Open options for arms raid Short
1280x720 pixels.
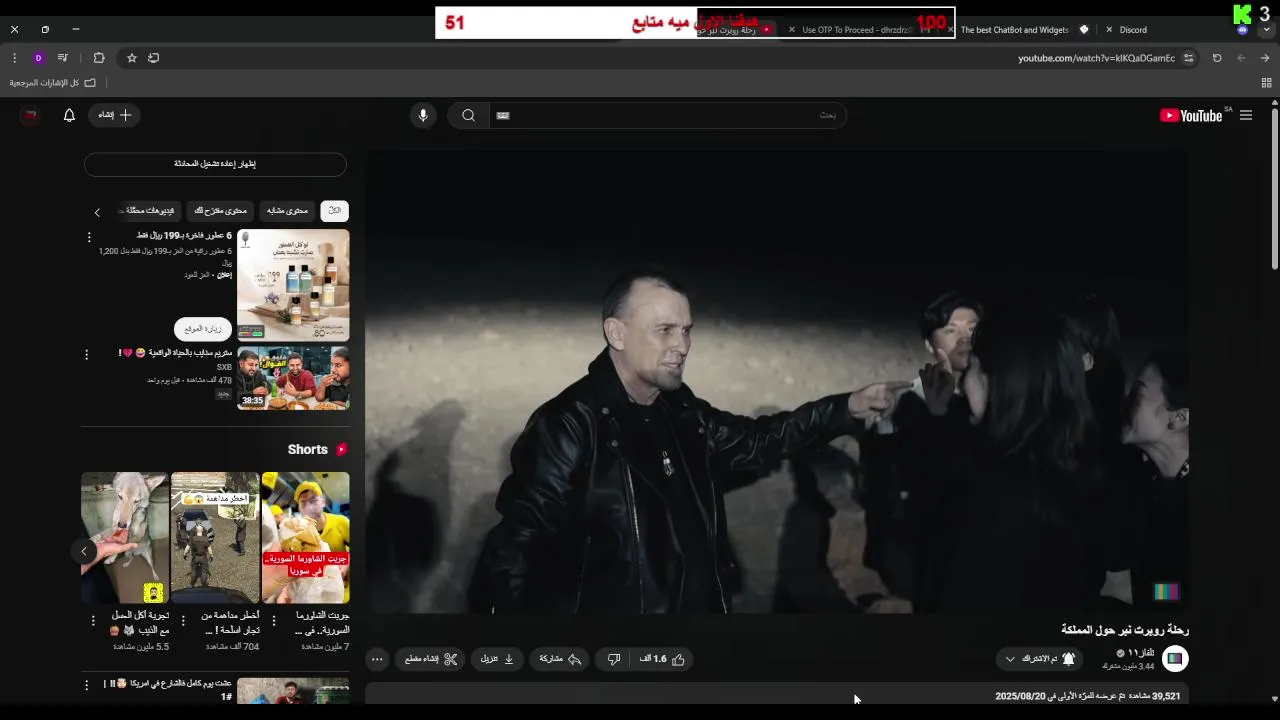(183, 621)
